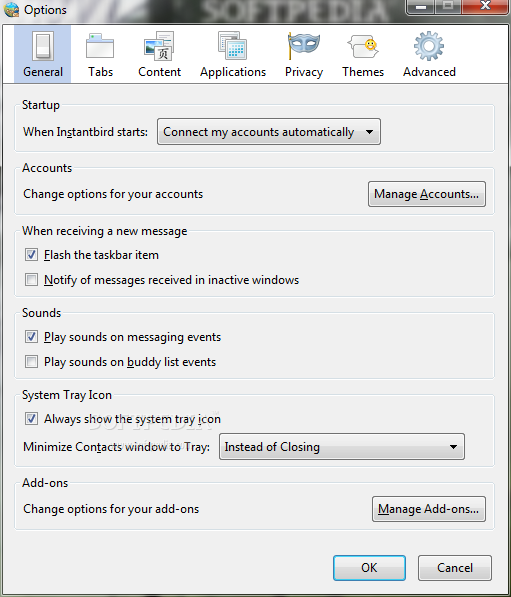Image resolution: width=511 pixels, height=597 pixels.
Task: Click the "Accounts" group heading
Action: 47,168
